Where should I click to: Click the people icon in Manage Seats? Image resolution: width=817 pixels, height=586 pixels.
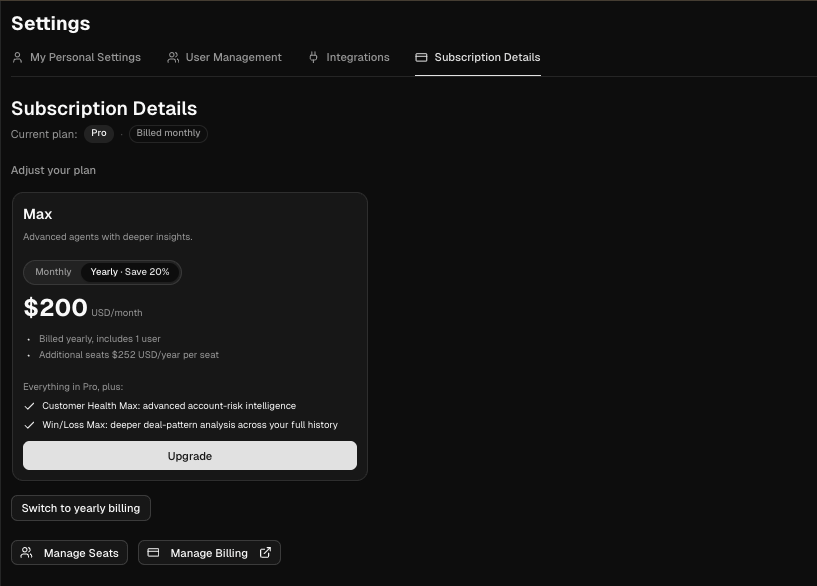tap(27, 553)
